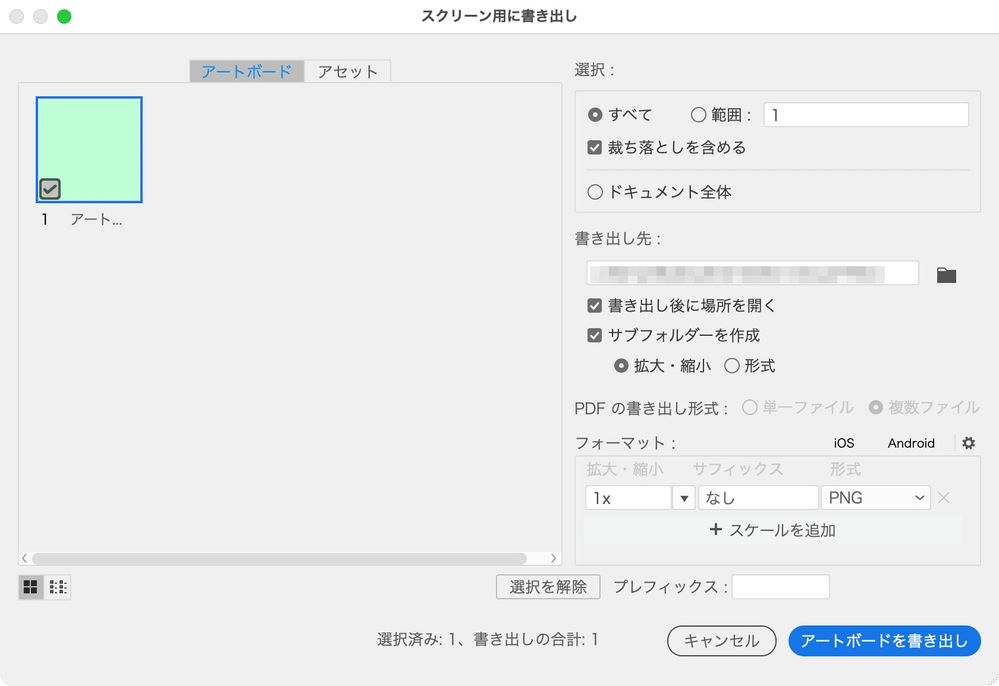The image size is (999, 686).
Task: Select the 範囲 radio button
Action: click(x=698, y=115)
